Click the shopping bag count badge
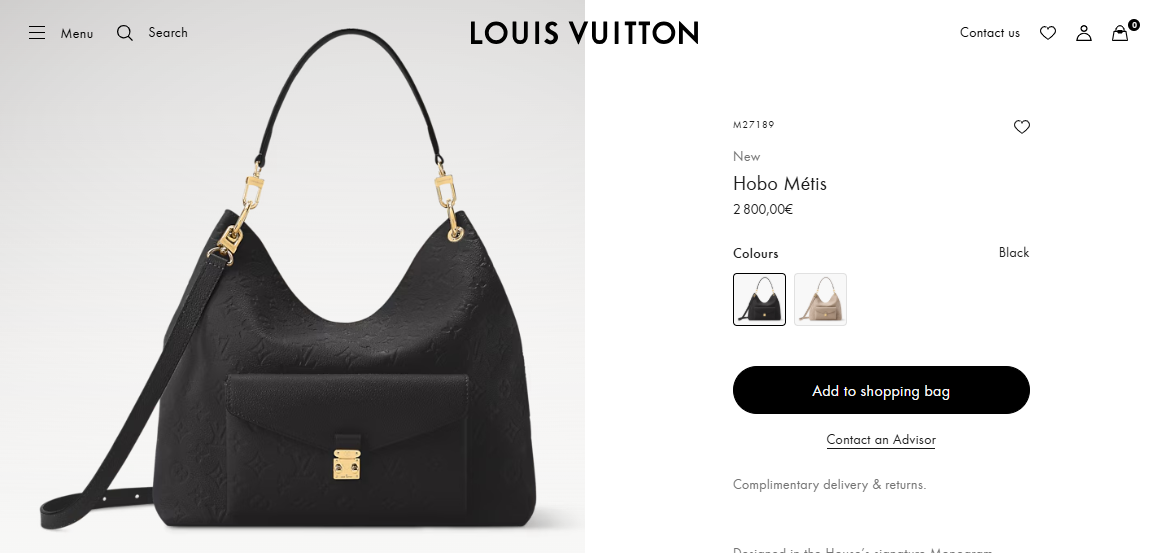Image resolution: width=1164 pixels, height=553 pixels. (x=1134, y=25)
